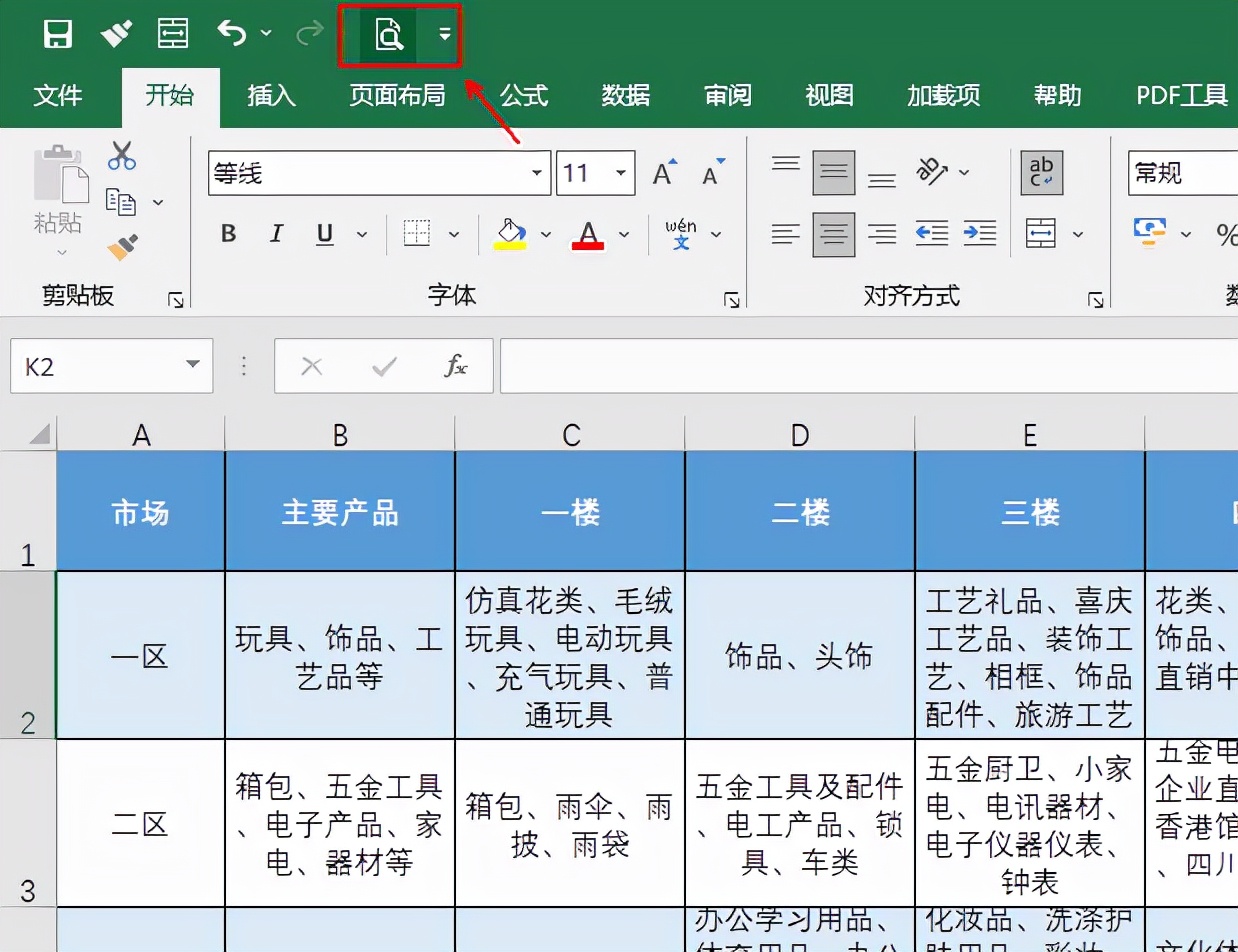Open Print Preview magnifier icon

click(388, 35)
